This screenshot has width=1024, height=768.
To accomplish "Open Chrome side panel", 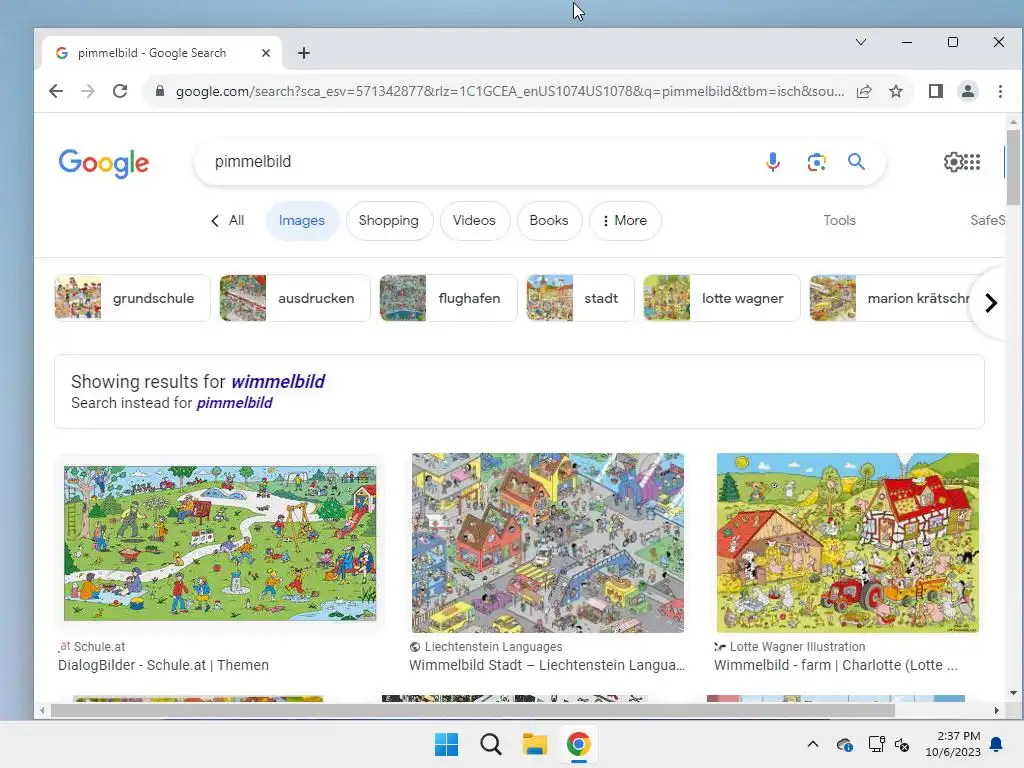I will (936, 91).
